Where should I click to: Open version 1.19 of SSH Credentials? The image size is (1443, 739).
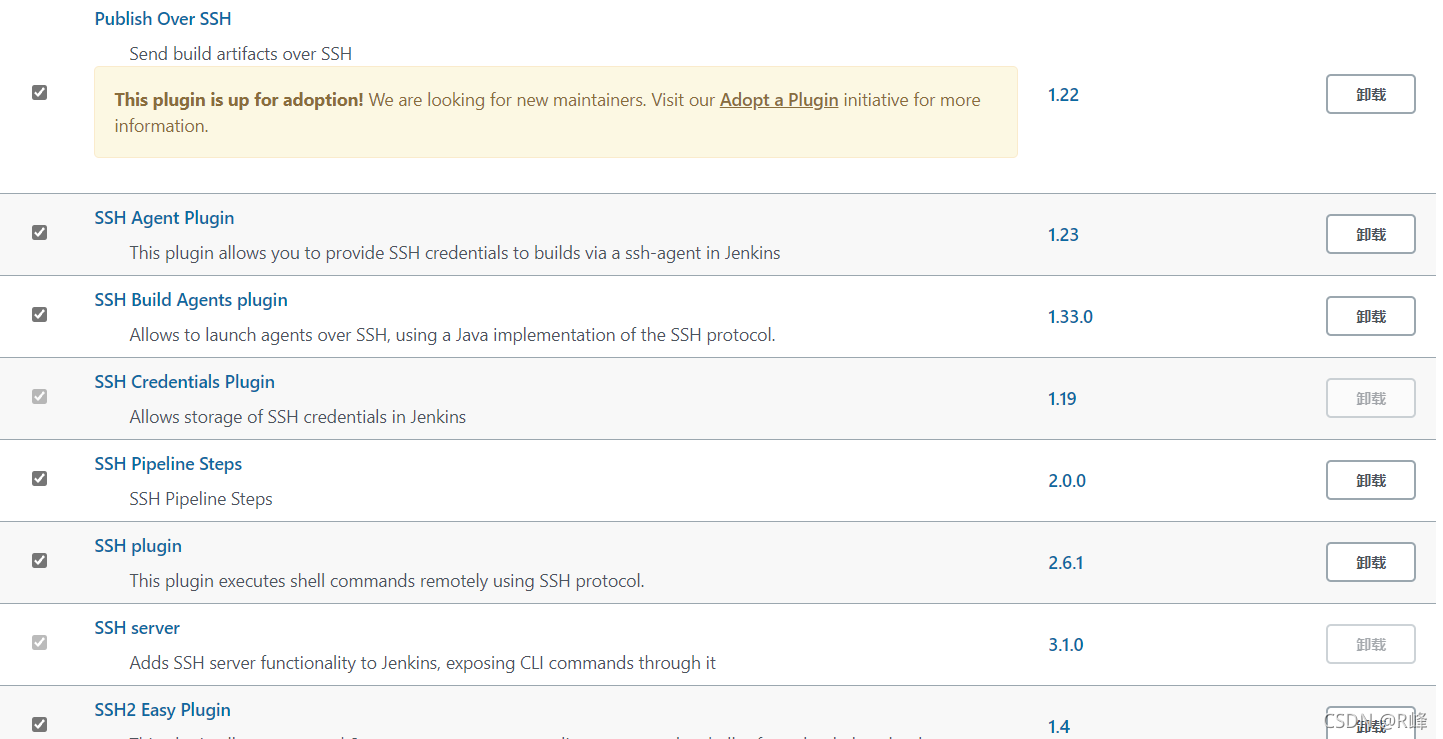coord(1062,399)
